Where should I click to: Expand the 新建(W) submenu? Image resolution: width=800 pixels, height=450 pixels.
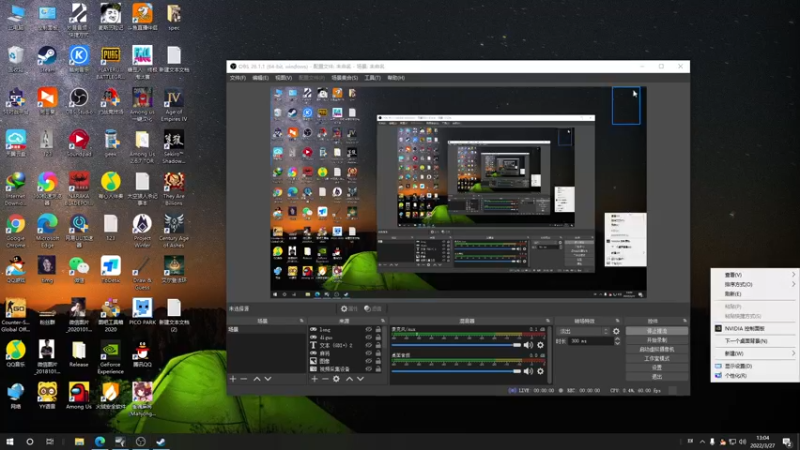[x=755, y=353]
